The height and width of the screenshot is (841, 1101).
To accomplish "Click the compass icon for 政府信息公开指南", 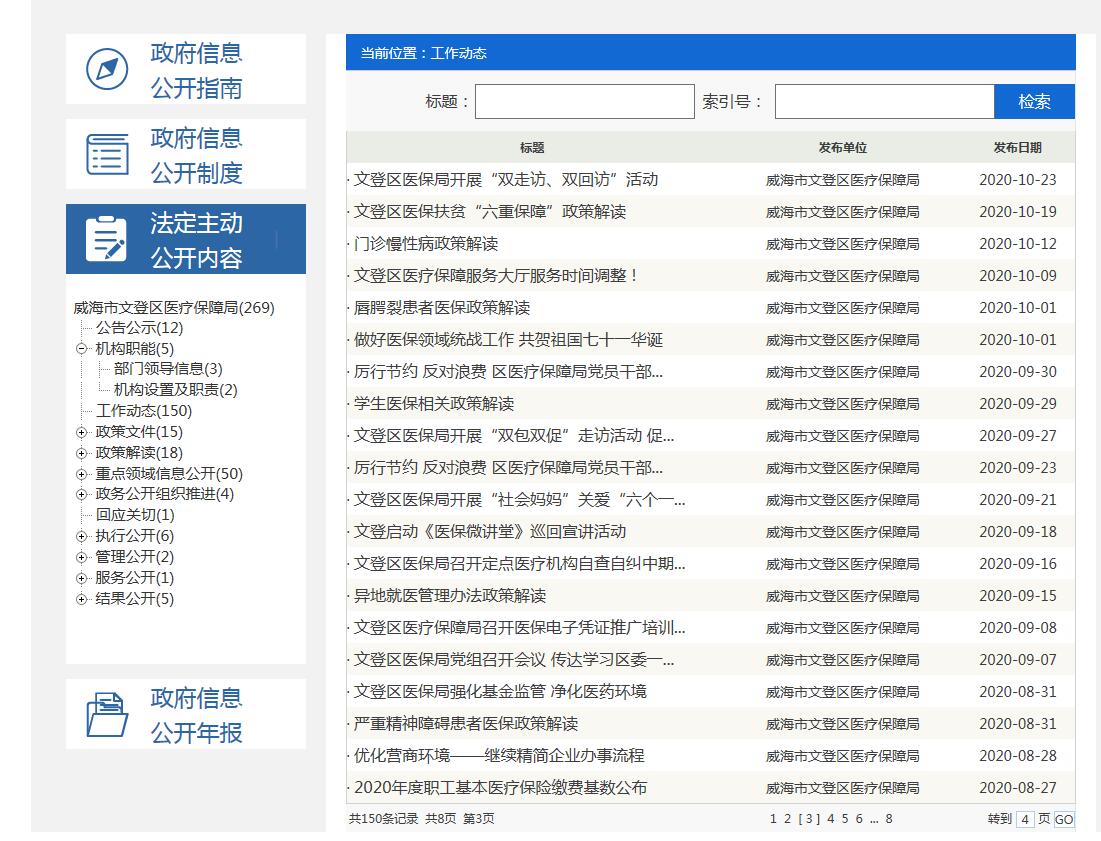I will pyautogui.click(x=107, y=70).
